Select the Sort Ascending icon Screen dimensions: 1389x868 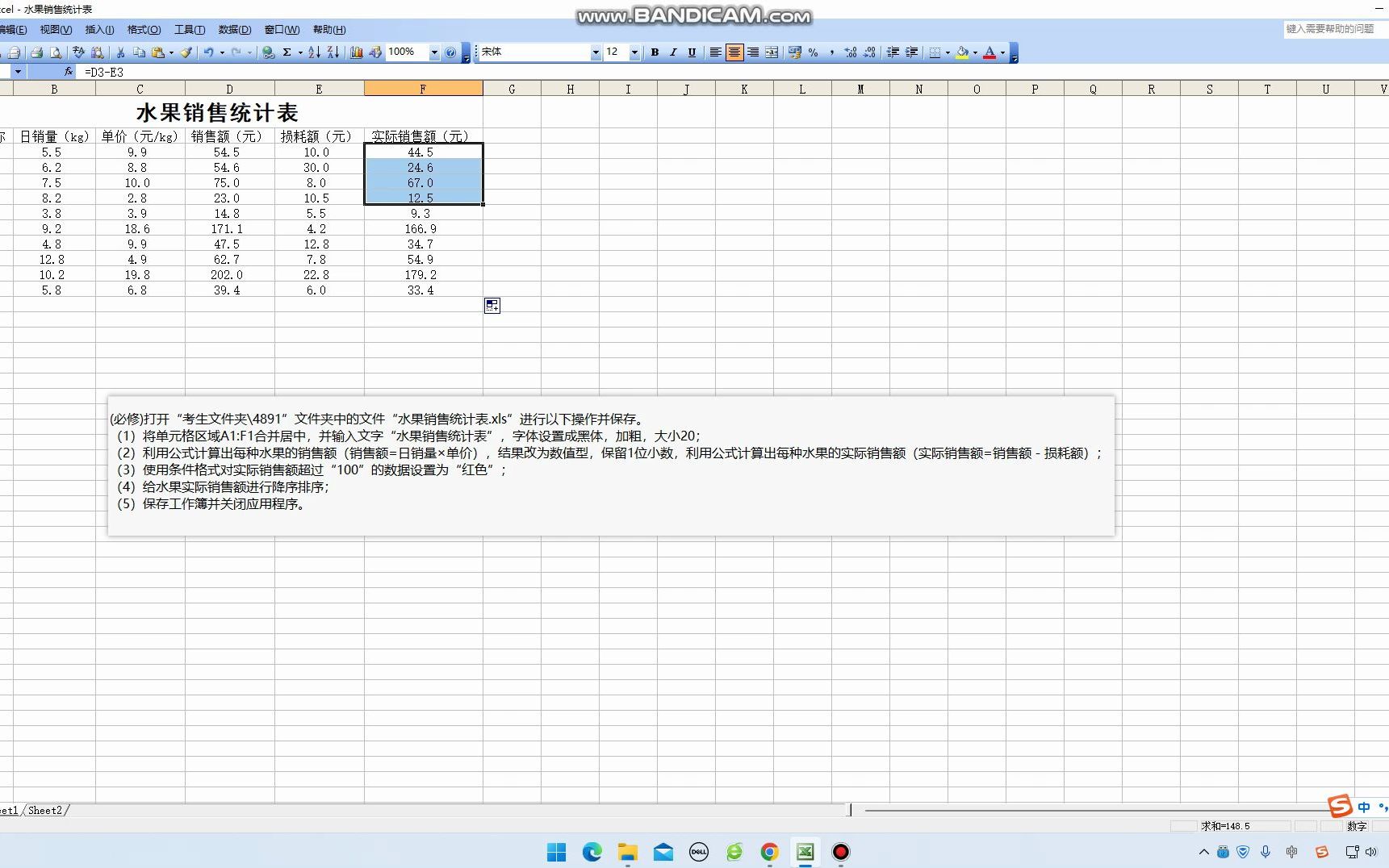pos(315,52)
